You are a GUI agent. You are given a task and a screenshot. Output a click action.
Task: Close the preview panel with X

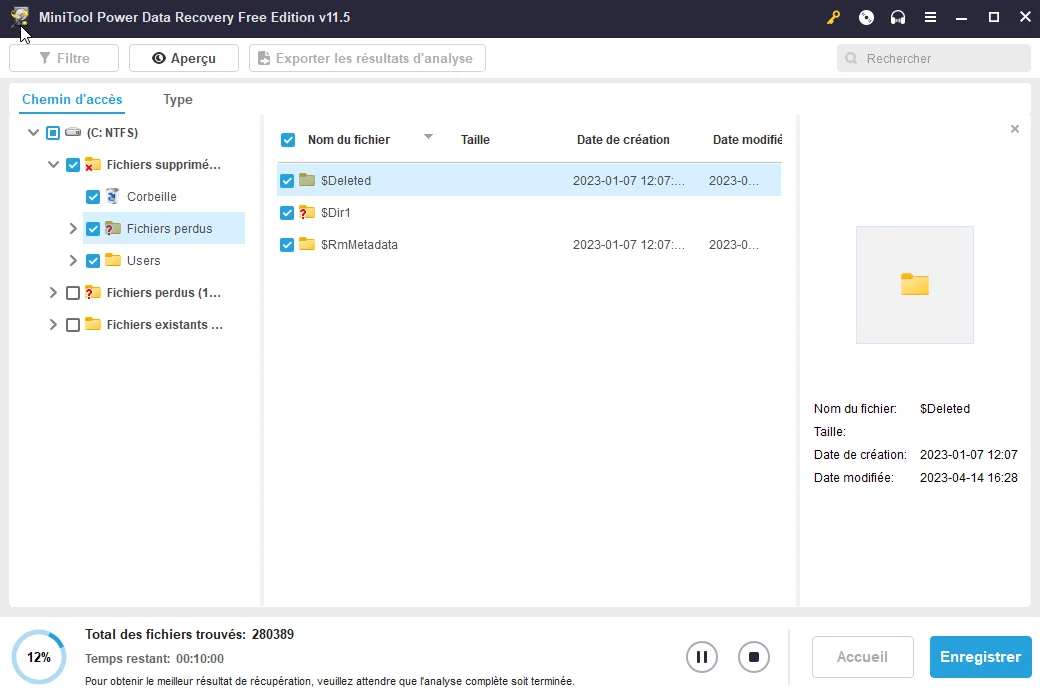[1015, 129]
